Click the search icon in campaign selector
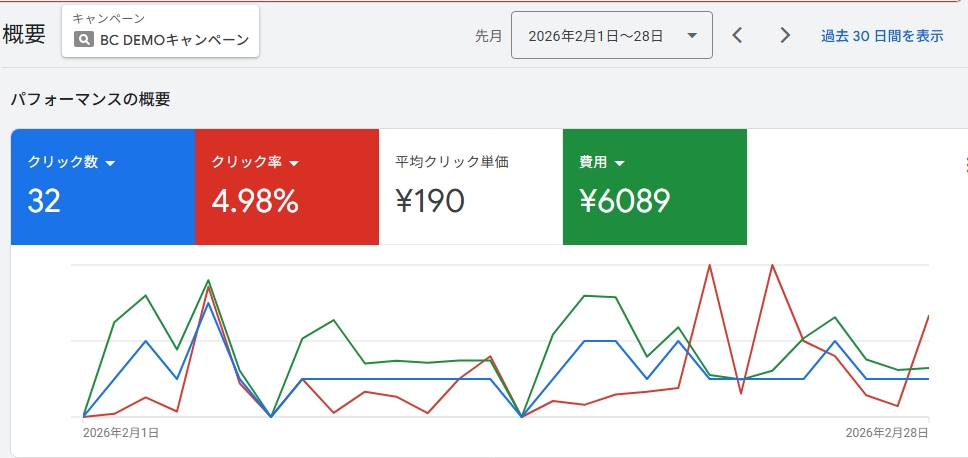 pos(84,41)
